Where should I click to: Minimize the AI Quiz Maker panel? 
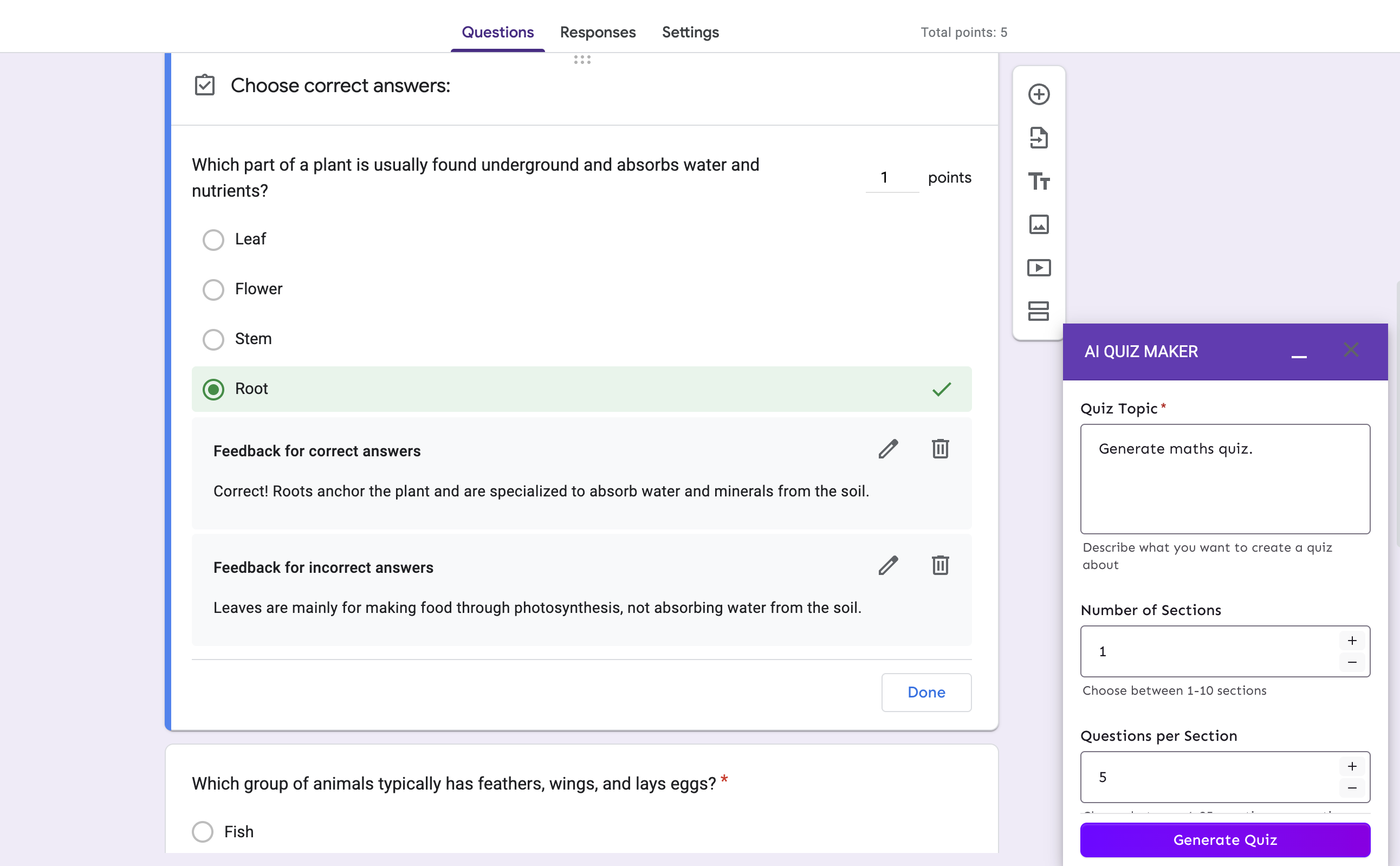(1299, 355)
